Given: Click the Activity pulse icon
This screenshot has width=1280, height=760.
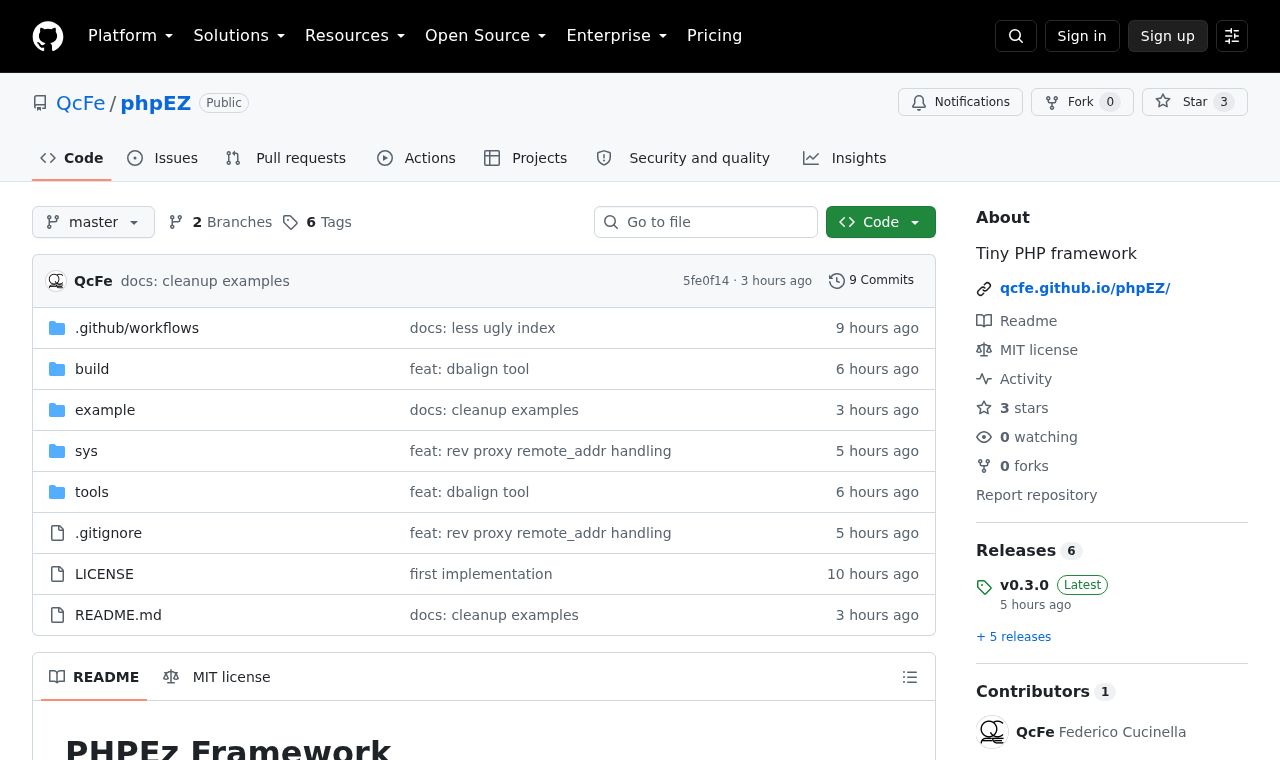Looking at the screenshot, I should click(x=984, y=379).
